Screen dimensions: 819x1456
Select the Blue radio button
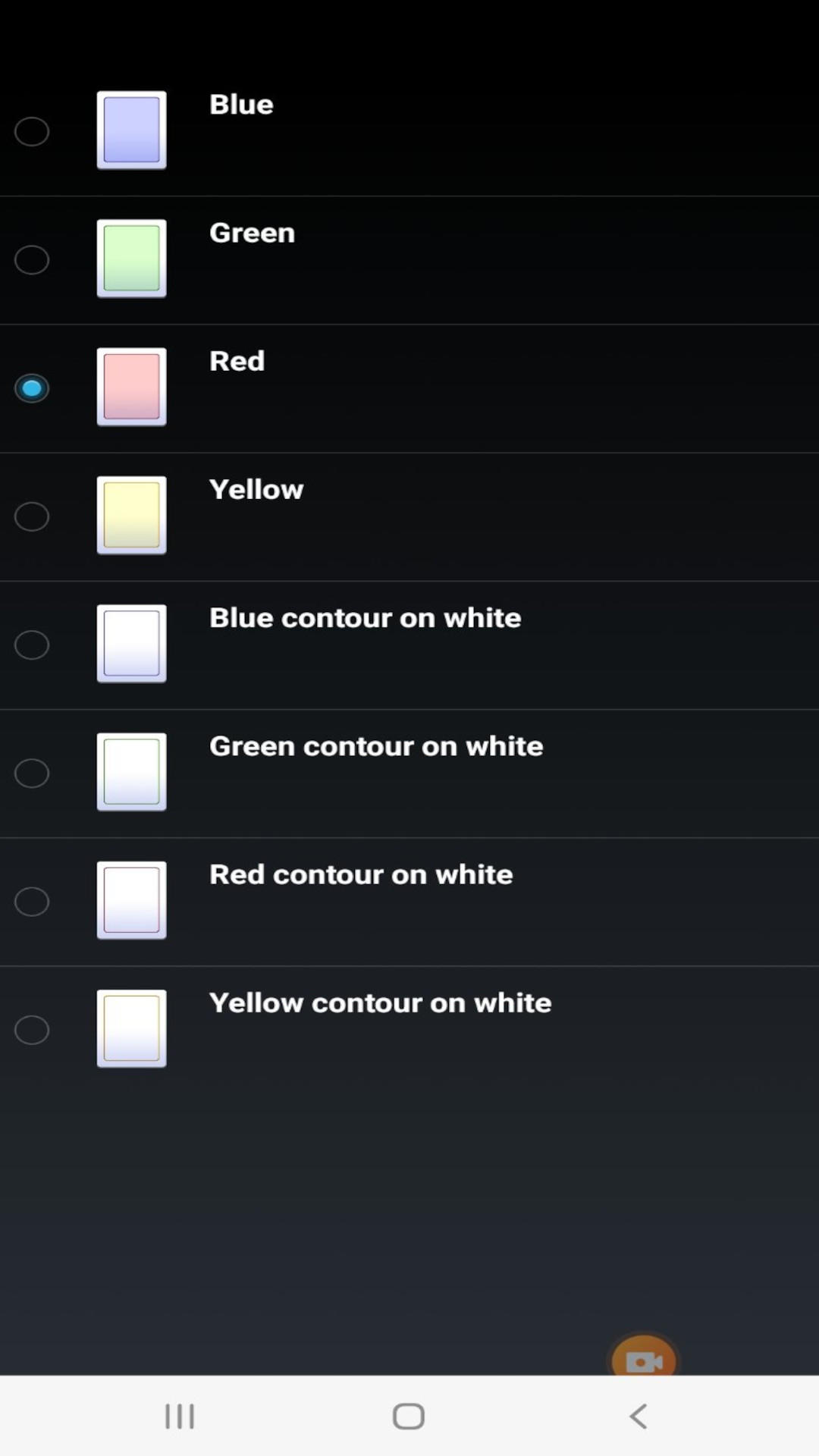(x=32, y=131)
